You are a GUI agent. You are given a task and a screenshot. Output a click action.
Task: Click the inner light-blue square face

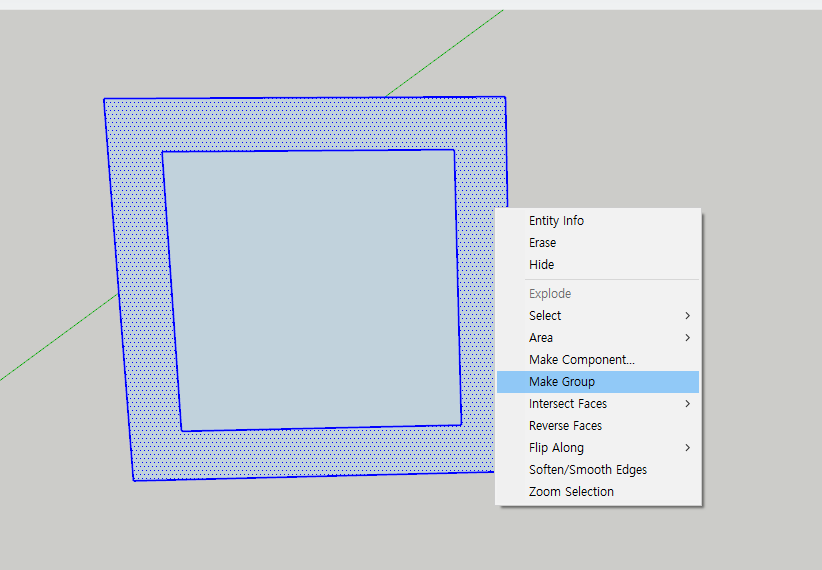pyautogui.click(x=312, y=291)
